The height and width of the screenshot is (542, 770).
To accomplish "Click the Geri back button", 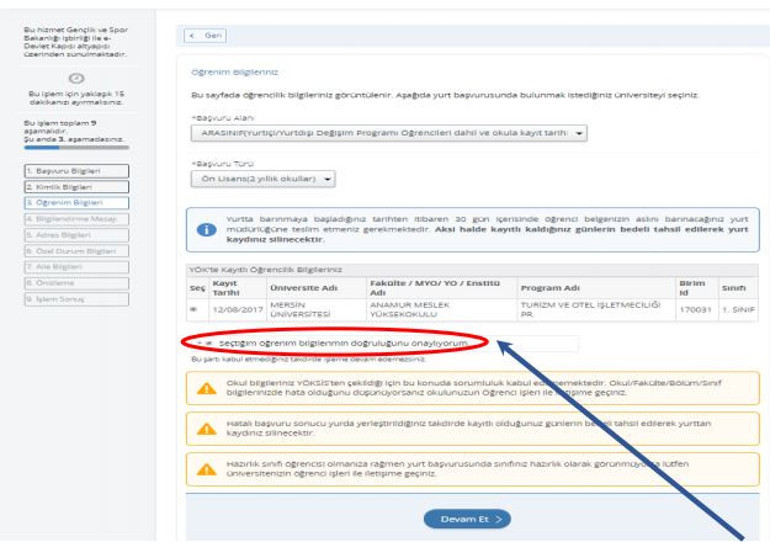I will click(x=205, y=35).
